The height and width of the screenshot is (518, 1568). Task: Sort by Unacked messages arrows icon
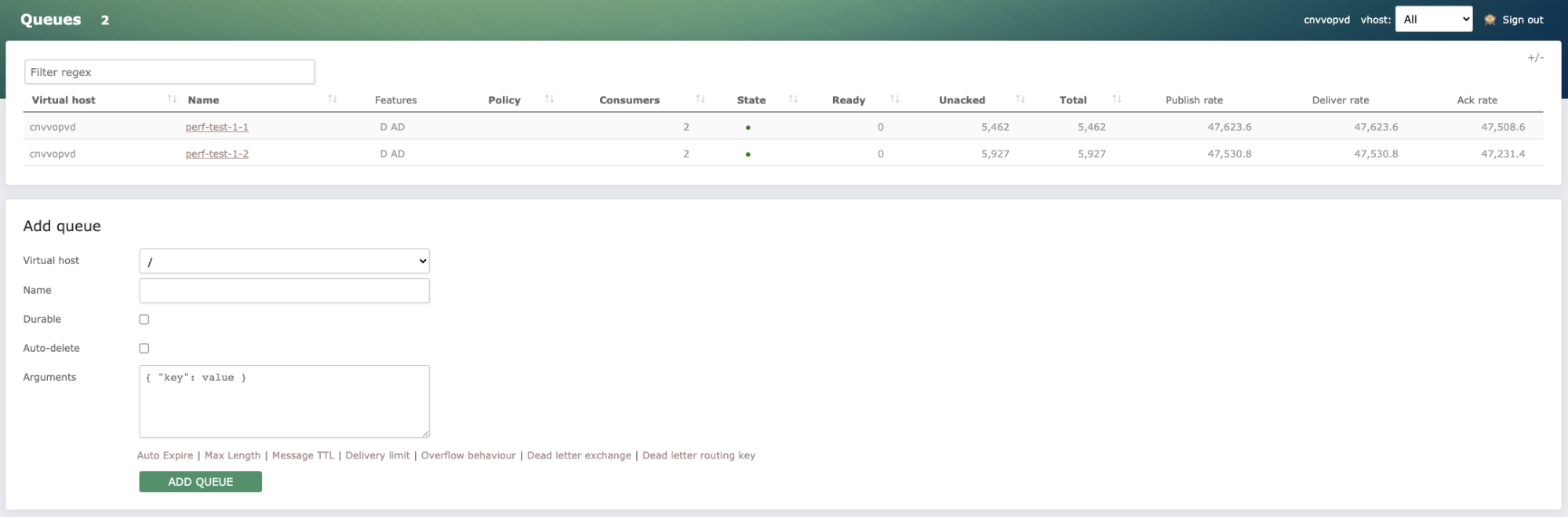(1020, 100)
